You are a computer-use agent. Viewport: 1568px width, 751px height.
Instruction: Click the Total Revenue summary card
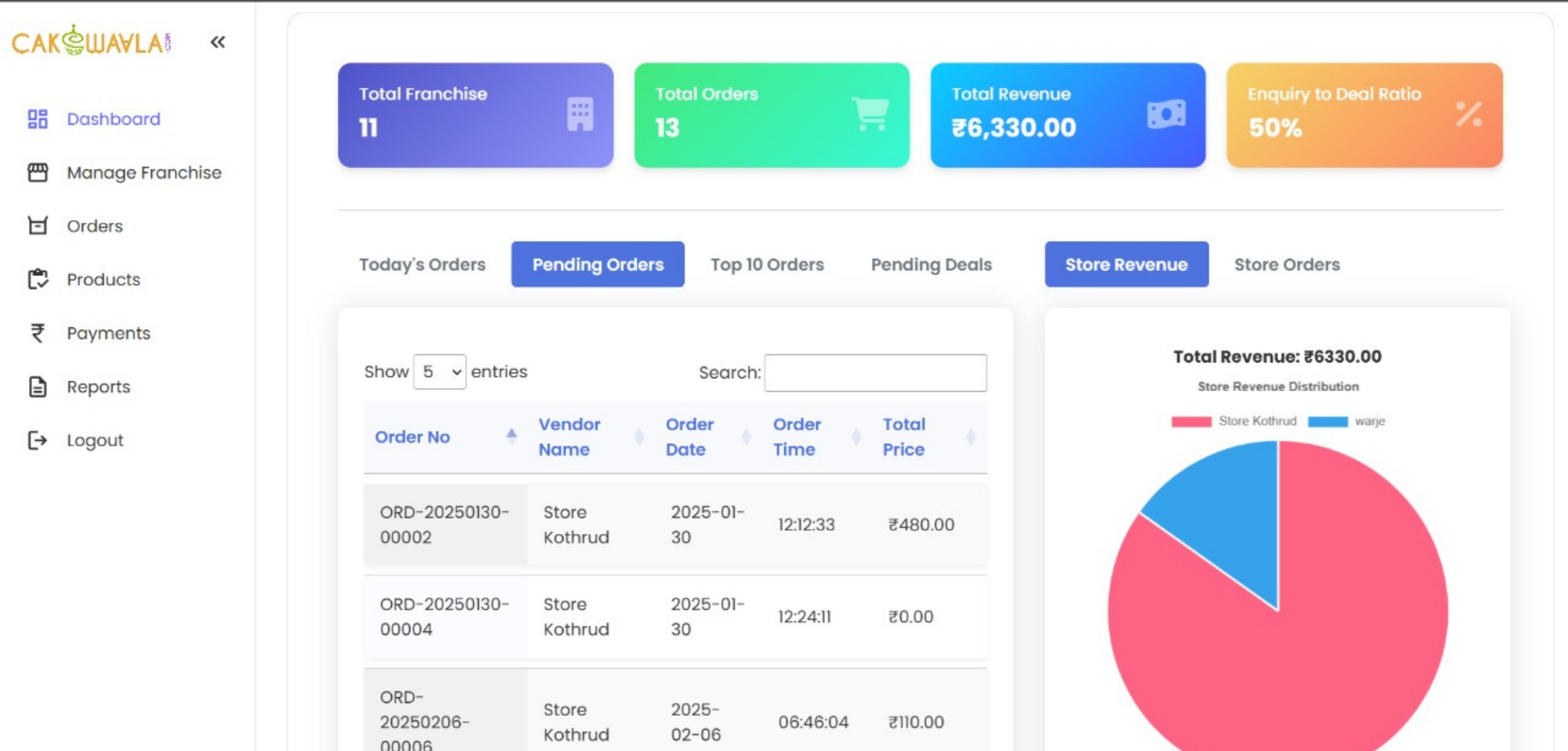click(1067, 115)
